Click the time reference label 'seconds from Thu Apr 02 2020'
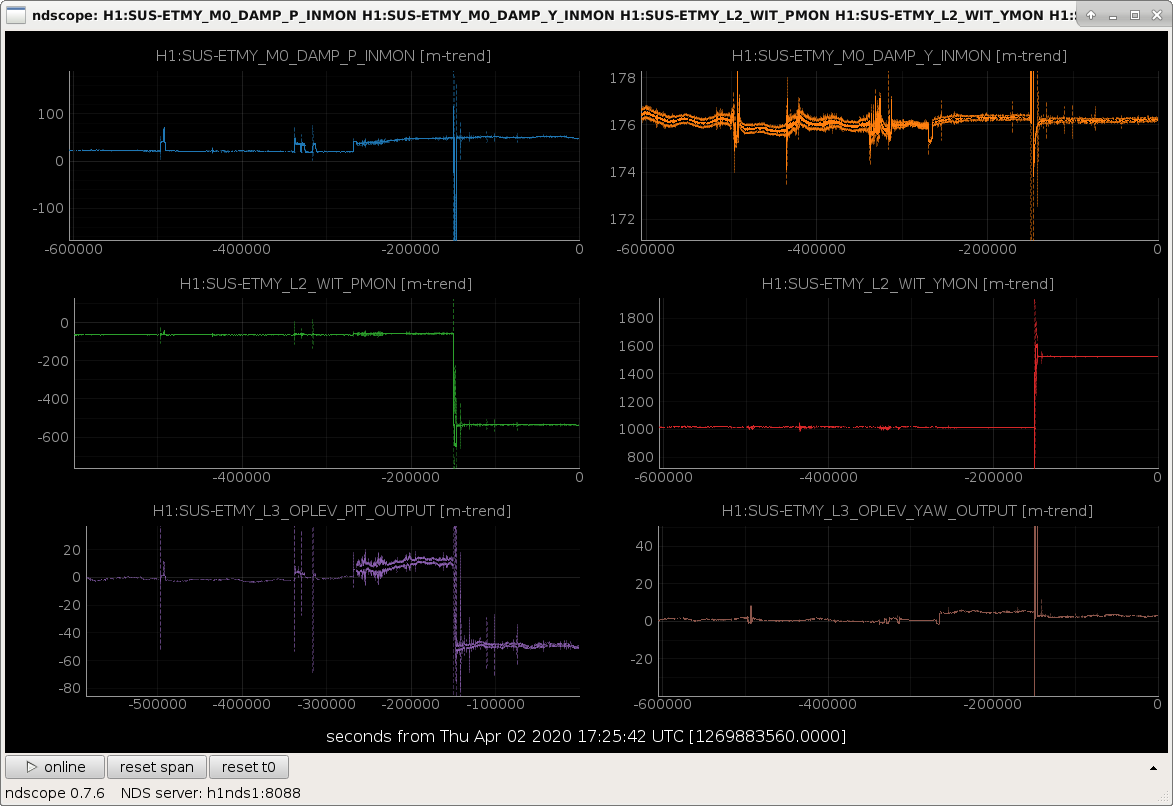The height and width of the screenshot is (806, 1173). (586, 736)
